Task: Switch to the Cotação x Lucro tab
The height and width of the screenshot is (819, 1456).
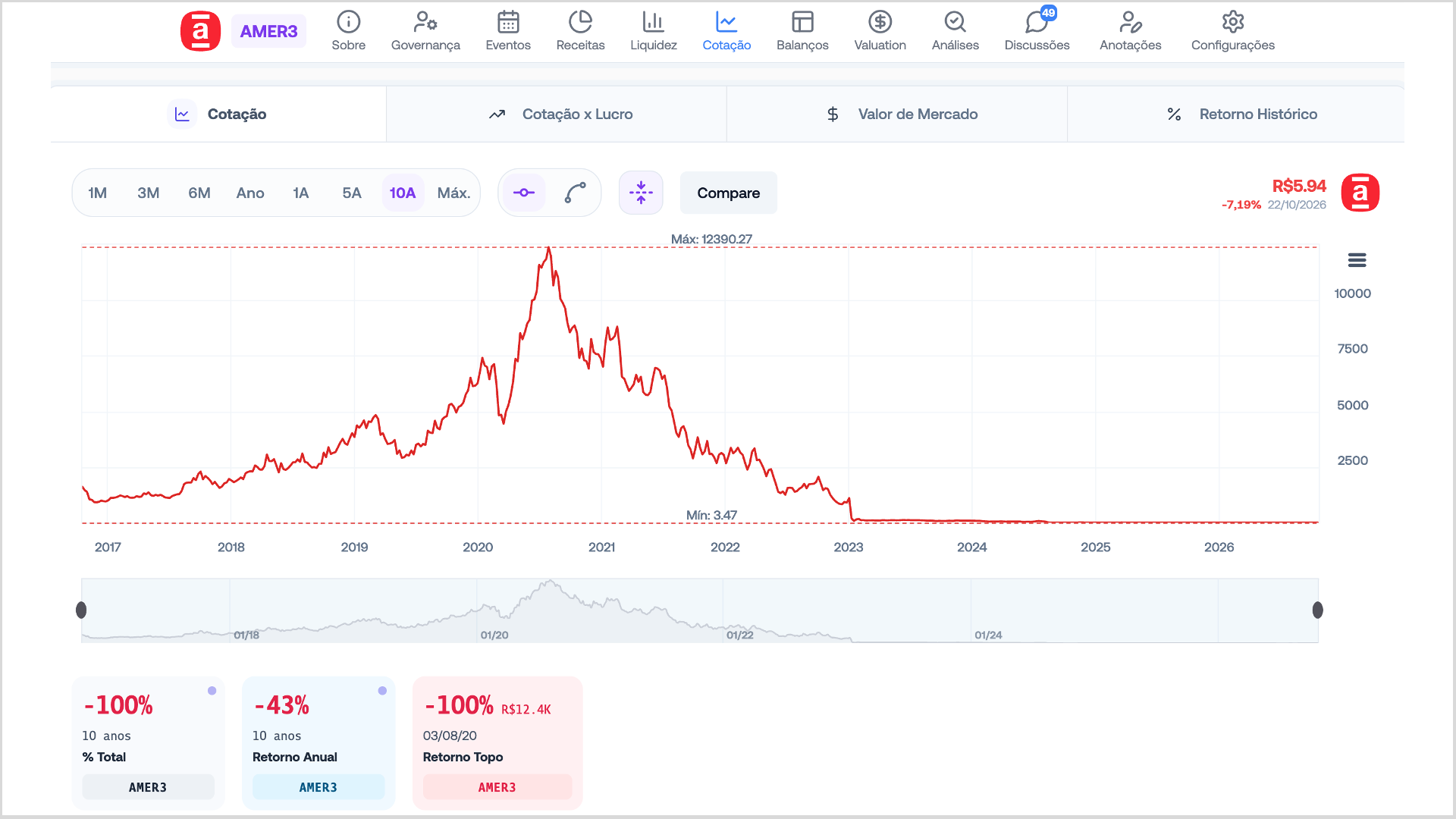Action: point(557,114)
